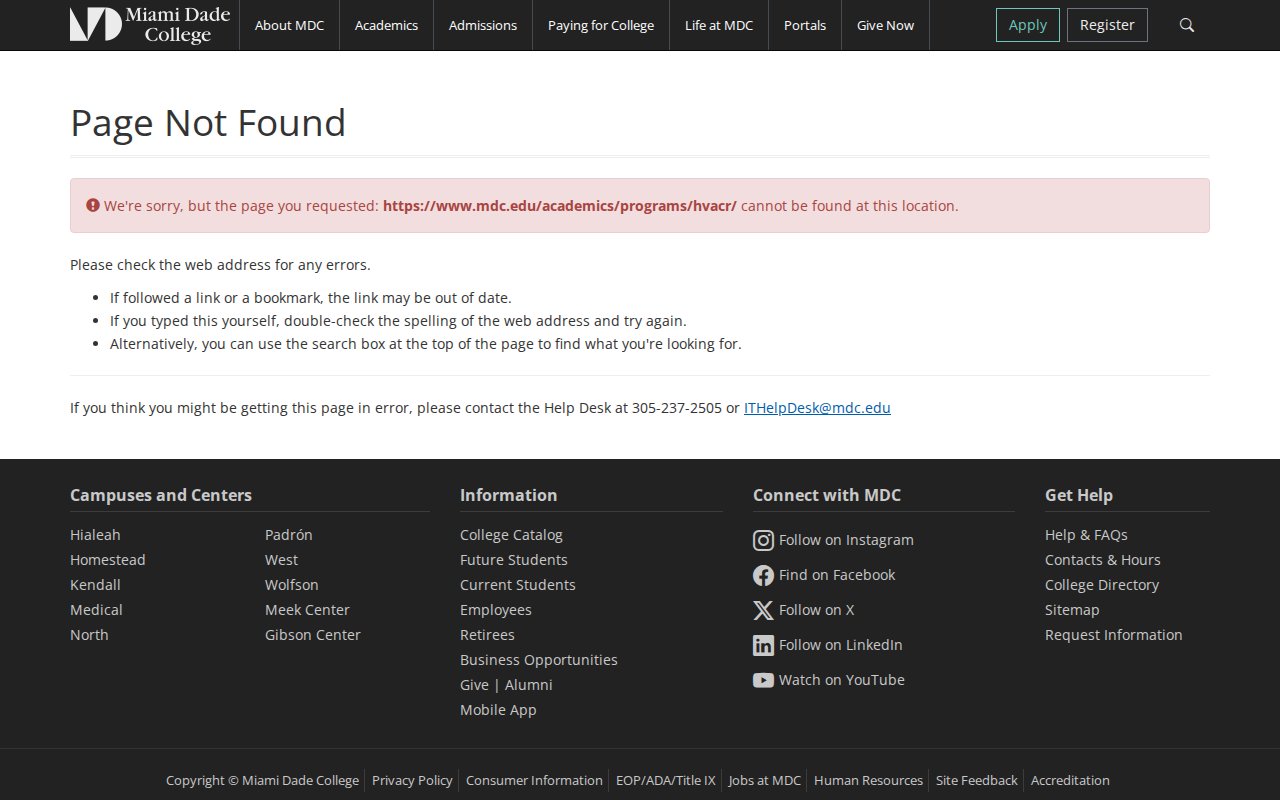Click the YouTube icon in footer

[x=763, y=681]
